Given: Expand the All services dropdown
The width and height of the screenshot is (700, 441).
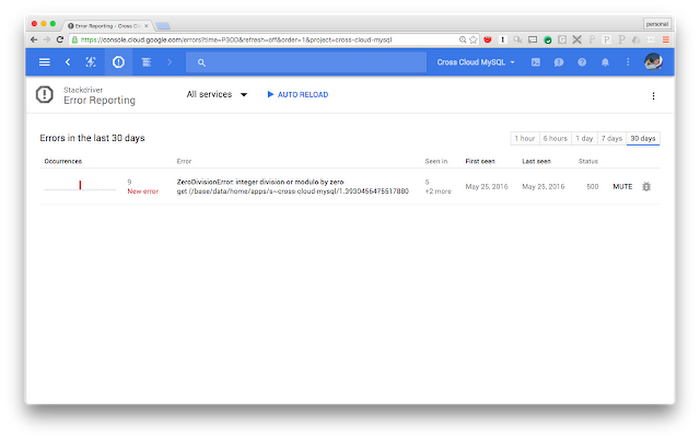Looking at the screenshot, I should [217, 94].
